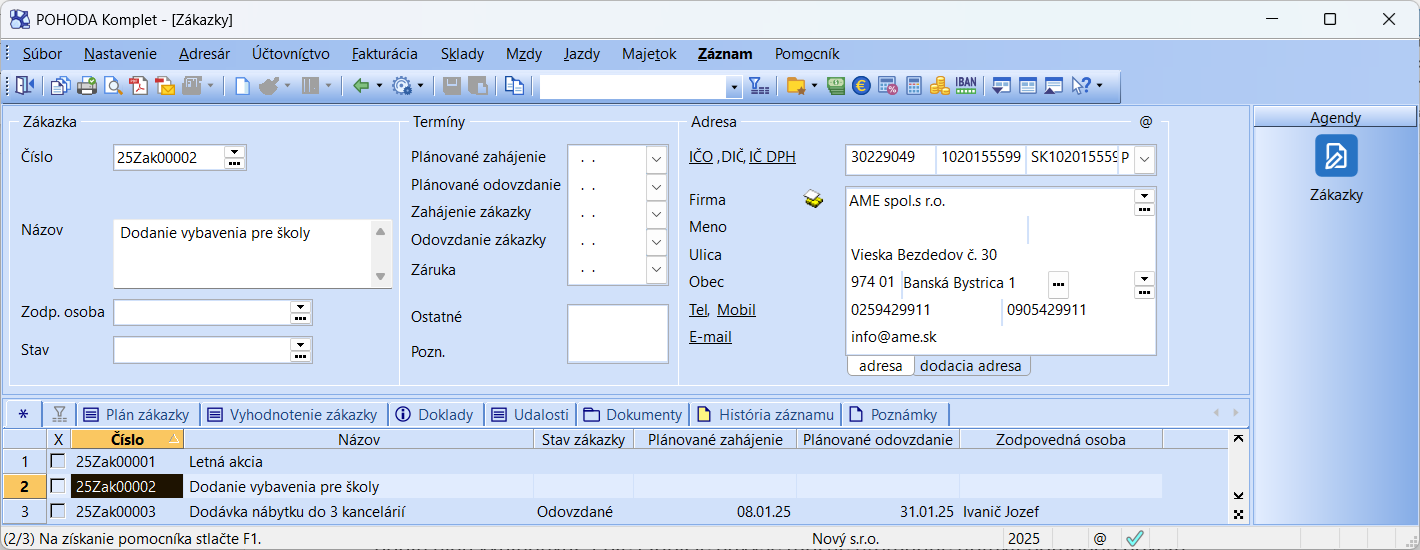
Task: Click the filter funnel icon in toolbar
Action: coord(759,86)
